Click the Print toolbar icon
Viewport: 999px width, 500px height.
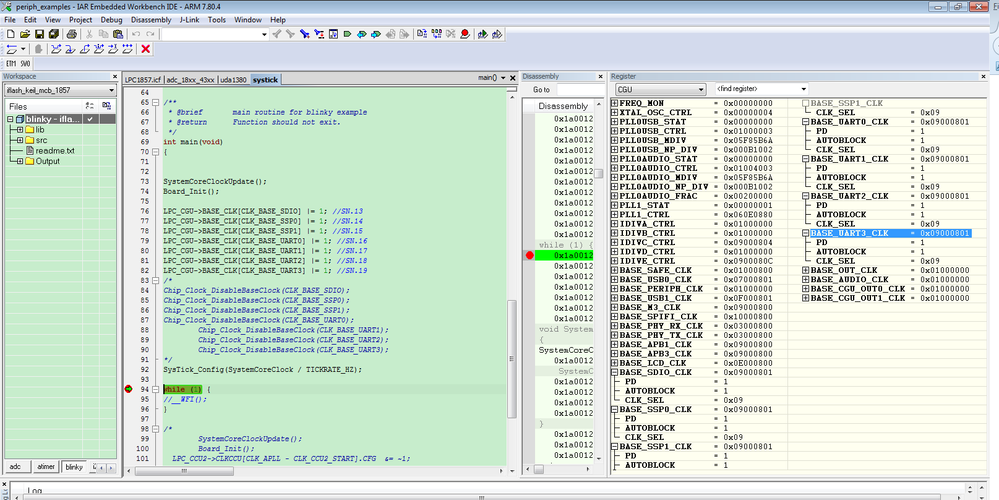[71, 34]
